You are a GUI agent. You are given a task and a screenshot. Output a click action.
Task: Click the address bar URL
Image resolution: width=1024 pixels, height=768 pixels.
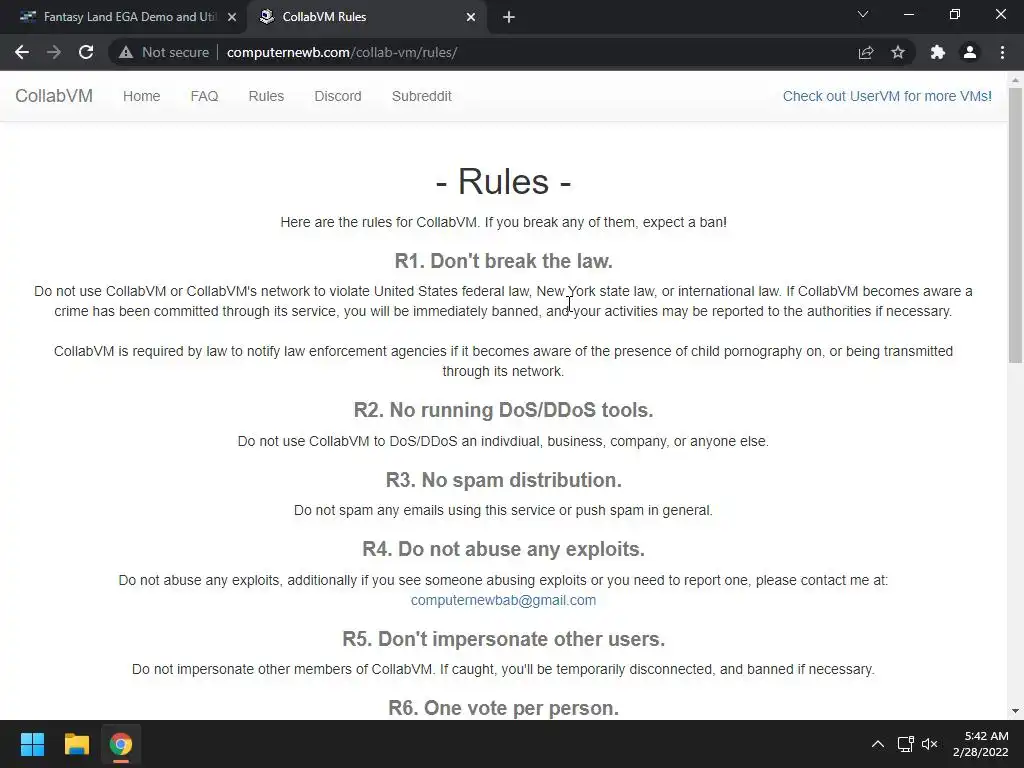[342, 52]
